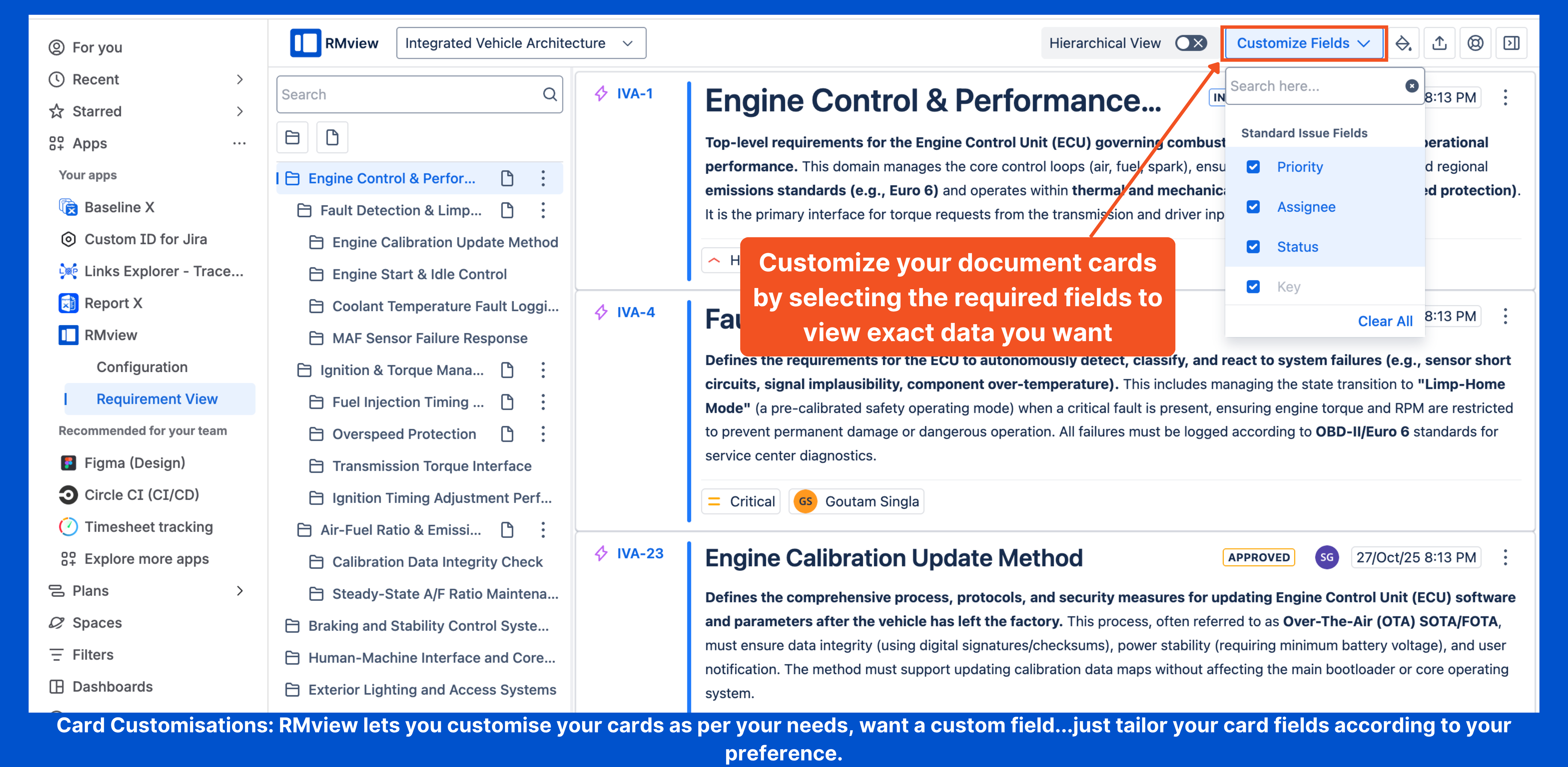Open three-dot menu for Fault Detection folder
Screen dimensions: 1568x767
coord(543,210)
